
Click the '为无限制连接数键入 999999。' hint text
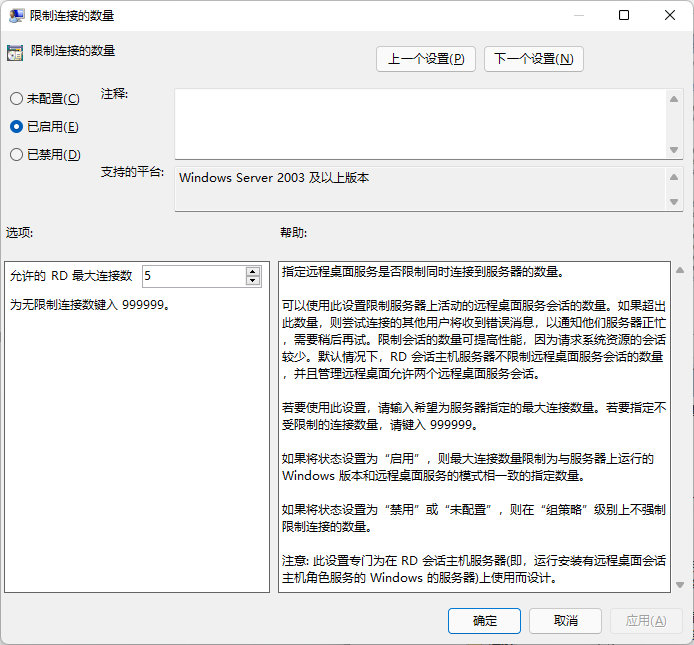[90, 305]
